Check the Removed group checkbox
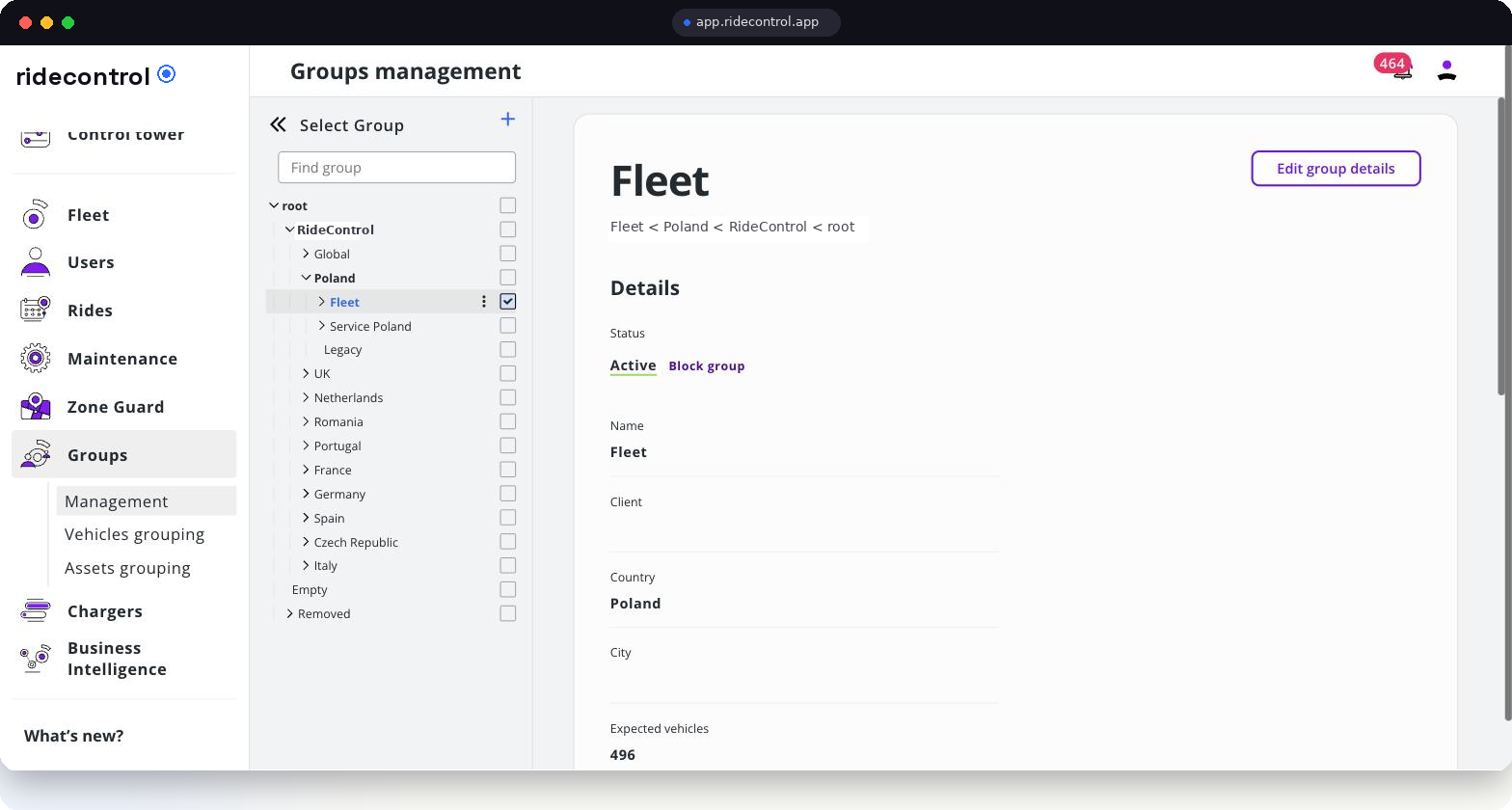Screen dimensions: 1512x810 pyautogui.click(x=508, y=613)
